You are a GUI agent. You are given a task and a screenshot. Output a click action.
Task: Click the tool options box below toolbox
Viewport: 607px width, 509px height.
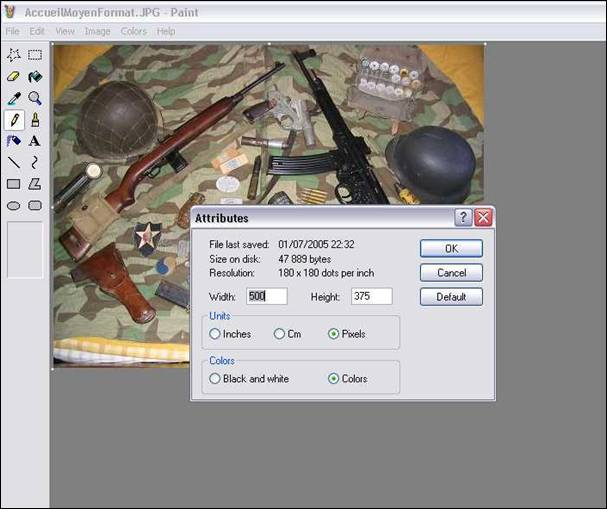point(25,250)
